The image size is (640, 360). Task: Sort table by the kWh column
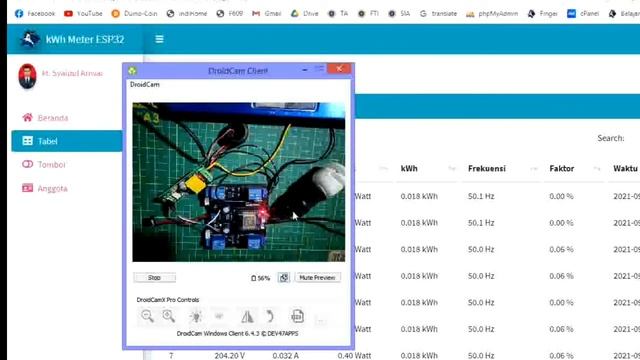429,169
